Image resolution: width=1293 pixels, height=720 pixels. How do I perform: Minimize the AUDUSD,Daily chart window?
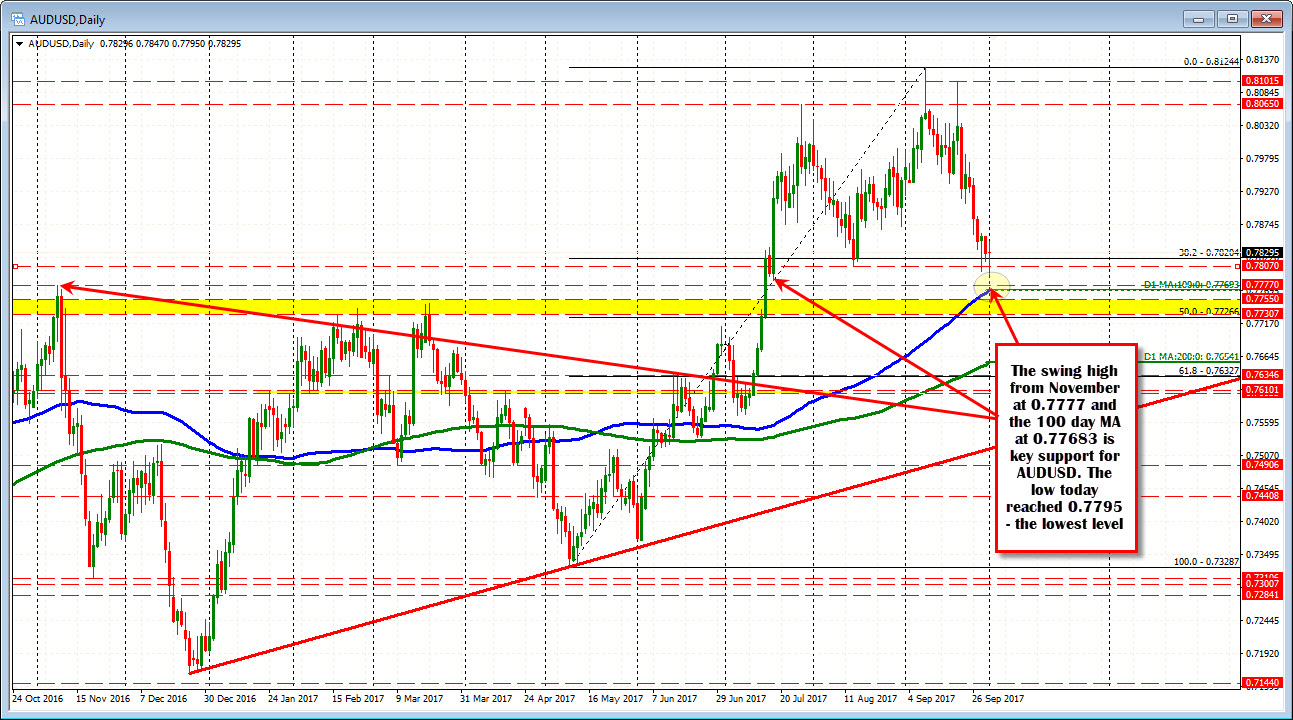click(1200, 18)
